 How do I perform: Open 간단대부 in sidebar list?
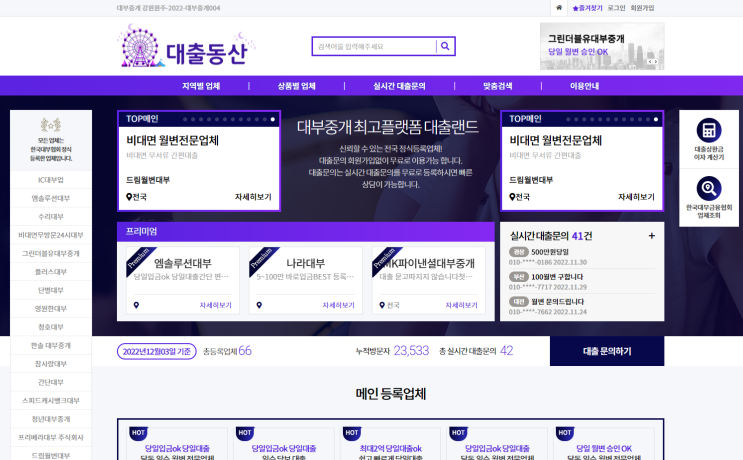(51, 382)
